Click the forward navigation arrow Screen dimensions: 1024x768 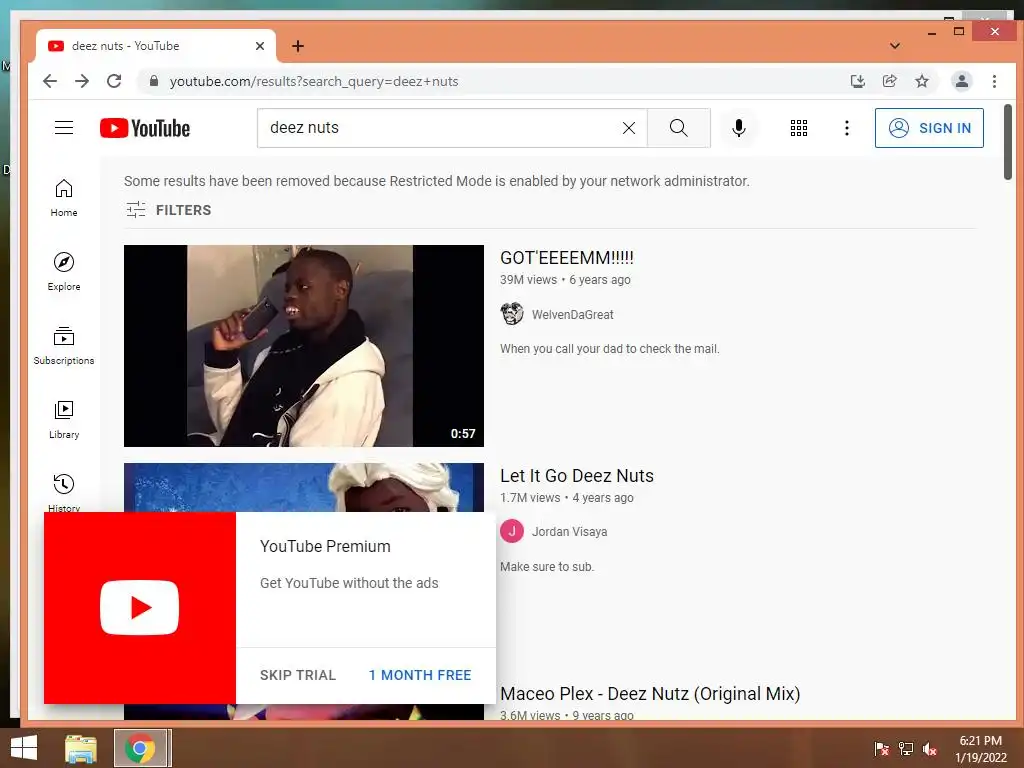point(82,81)
